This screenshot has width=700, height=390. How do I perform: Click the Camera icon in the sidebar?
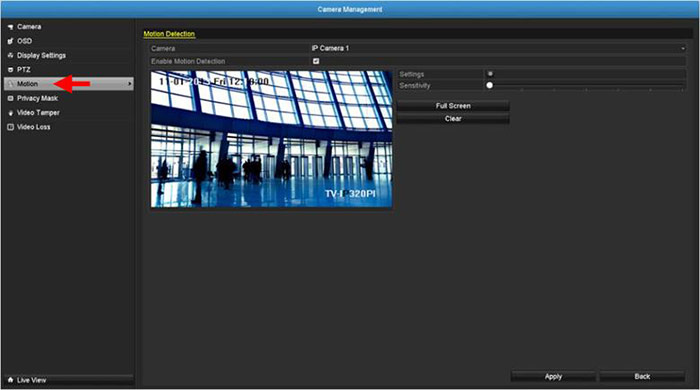[x=10, y=27]
